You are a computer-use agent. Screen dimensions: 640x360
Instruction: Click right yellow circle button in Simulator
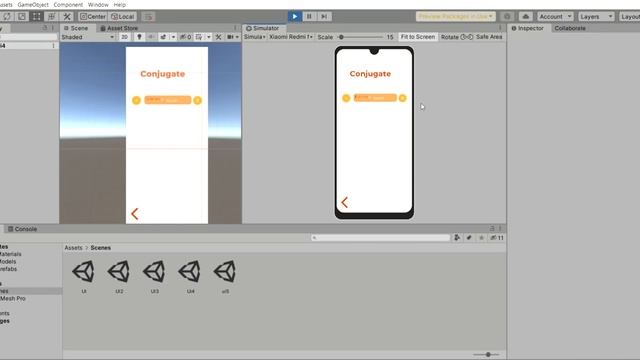pos(402,98)
